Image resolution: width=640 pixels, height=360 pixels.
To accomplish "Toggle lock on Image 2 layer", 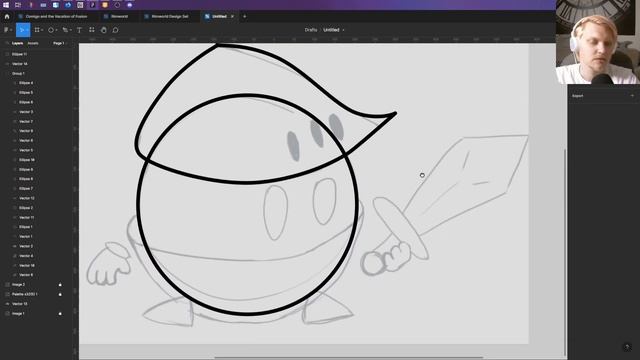I will [x=60, y=284].
